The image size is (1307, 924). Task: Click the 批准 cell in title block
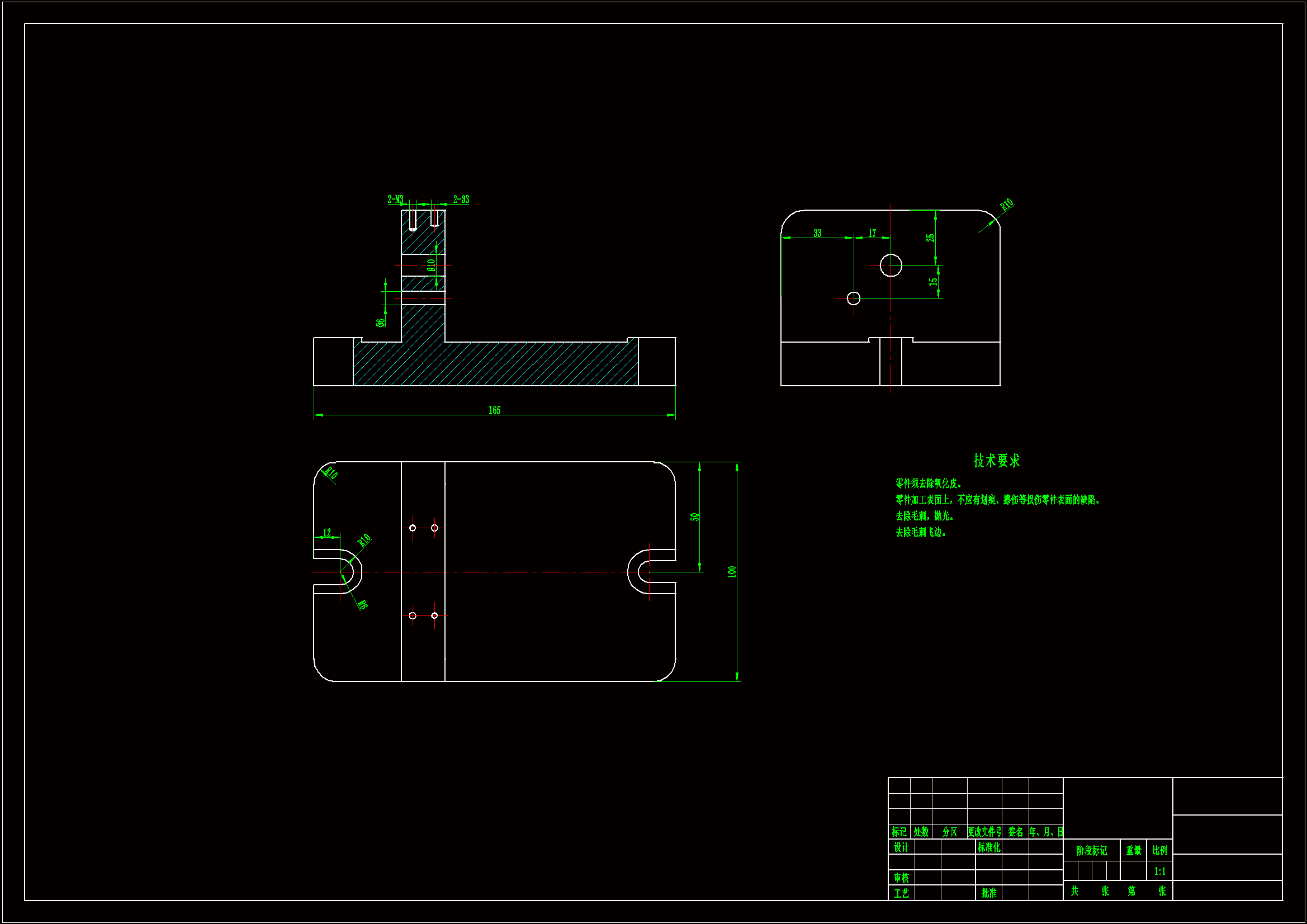pos(989,893)
